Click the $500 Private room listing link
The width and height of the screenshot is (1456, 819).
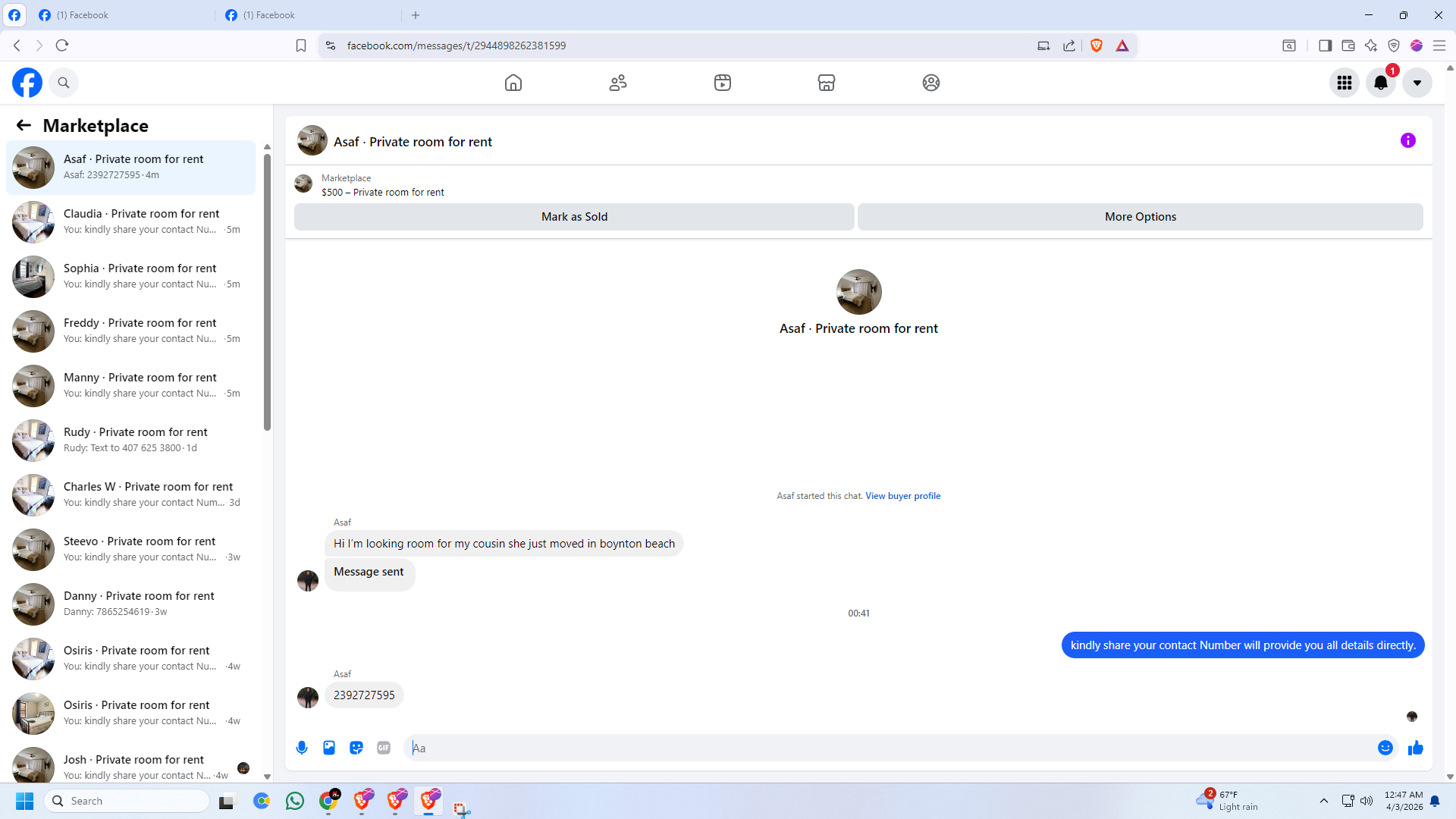pos(383,193)
